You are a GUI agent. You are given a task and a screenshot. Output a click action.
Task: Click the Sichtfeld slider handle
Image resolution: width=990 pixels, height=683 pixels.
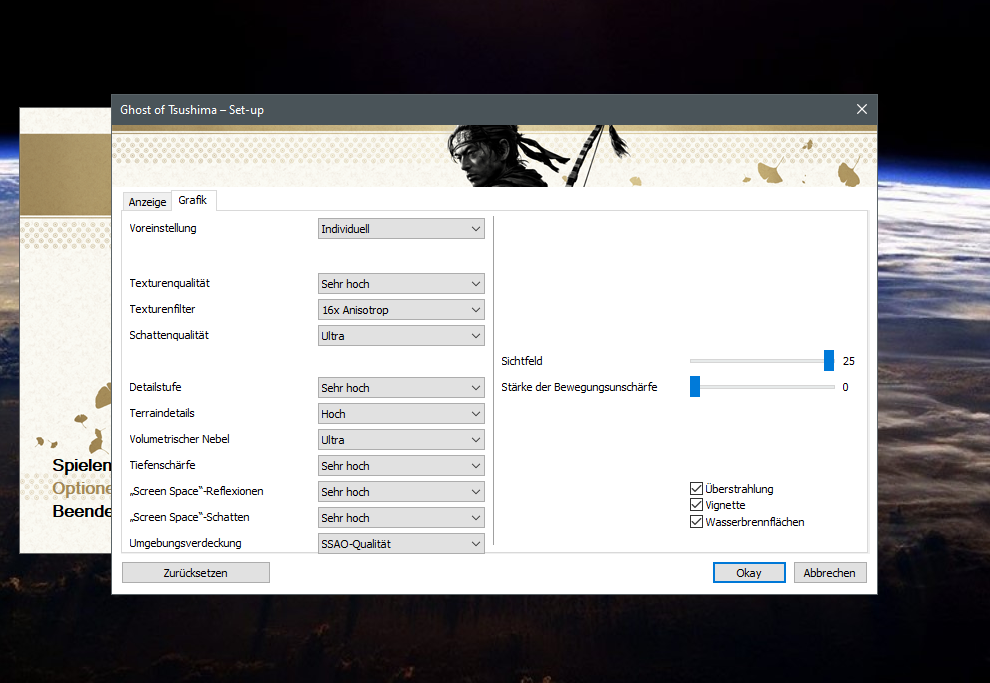pyautogui.click(x=829, y=360)
